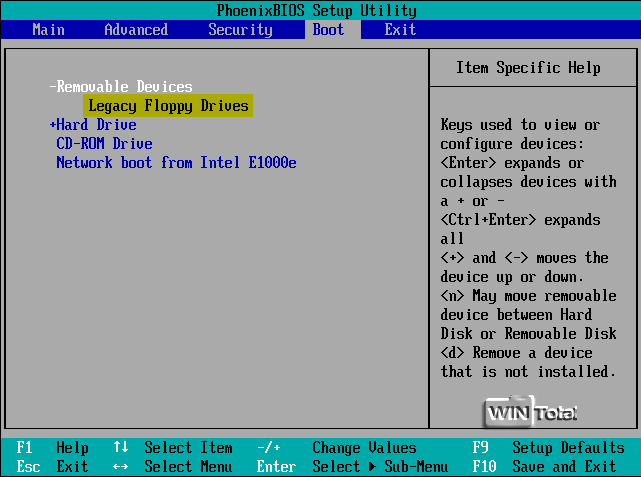
Task: Select CD-ROM Drive boot entry
Action: tap(104, 143)
